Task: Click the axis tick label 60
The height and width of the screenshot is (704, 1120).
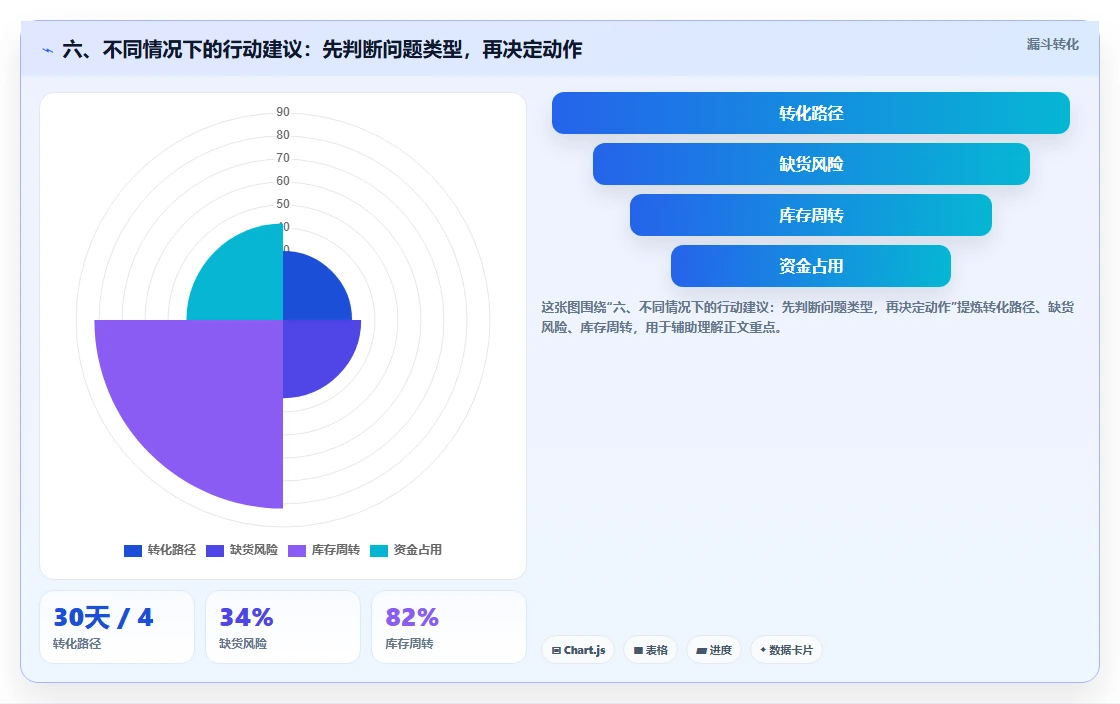Action: pyautogui.click(x=283, y=181)
